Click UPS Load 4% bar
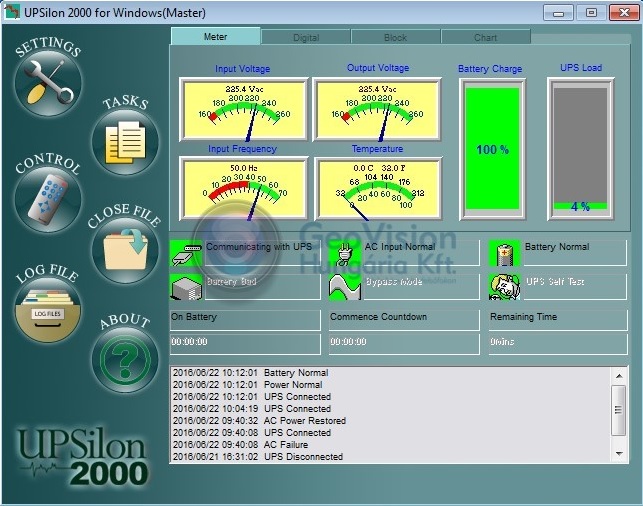The width and height of the screenshot is (643, 506). 581,149
